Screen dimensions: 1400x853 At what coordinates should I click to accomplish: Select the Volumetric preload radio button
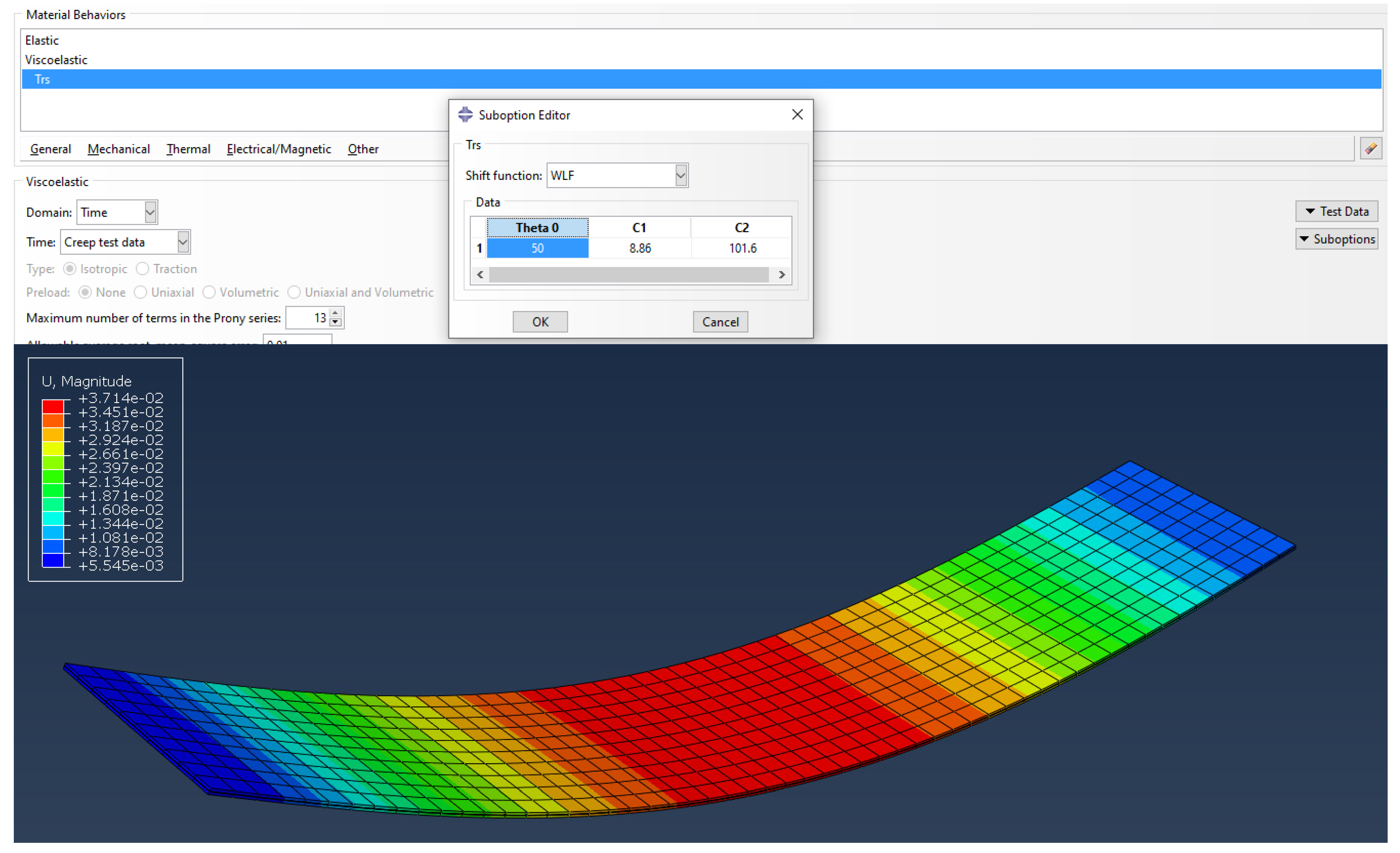point(209,293)
